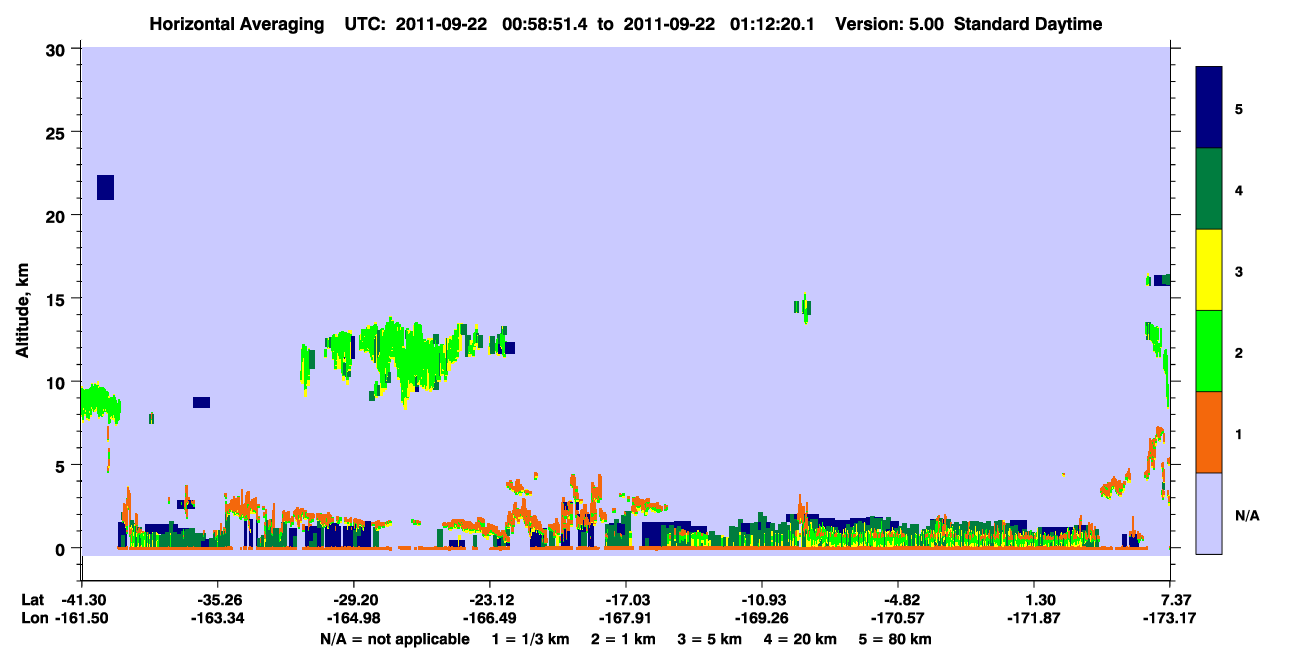This screenshot has height=667, width=1300.
Task: Click latitude value -10.93
Action: pos(762,600)
